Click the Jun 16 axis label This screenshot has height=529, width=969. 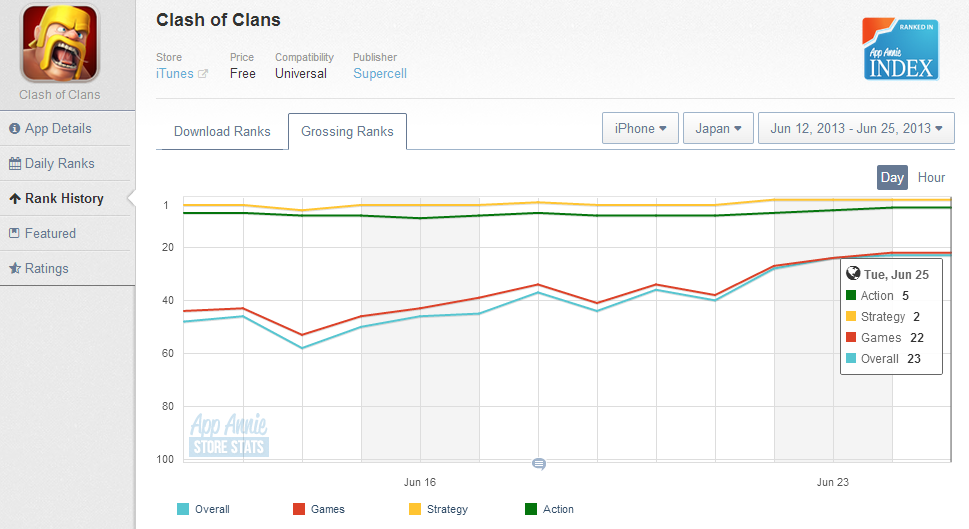point(420,482)
